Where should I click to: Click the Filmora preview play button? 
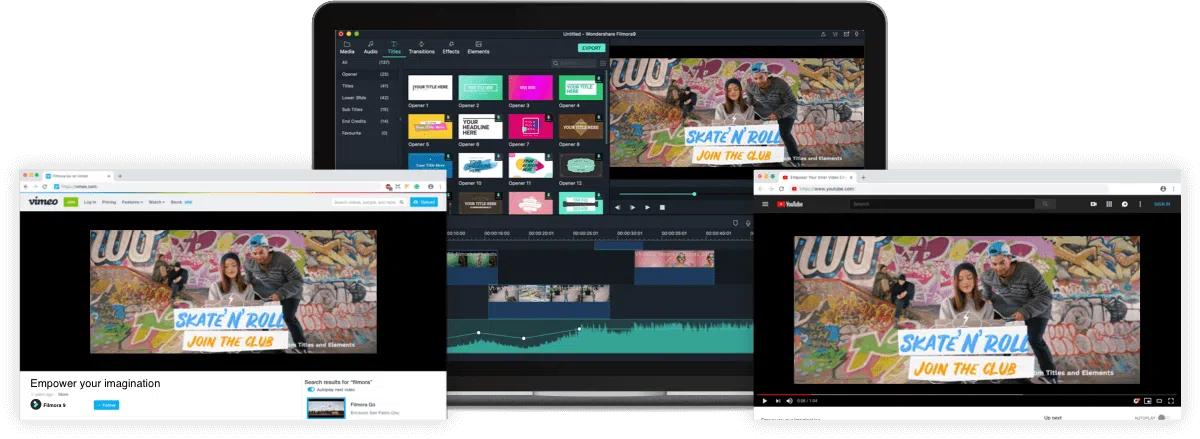click(x=647, y=207)
